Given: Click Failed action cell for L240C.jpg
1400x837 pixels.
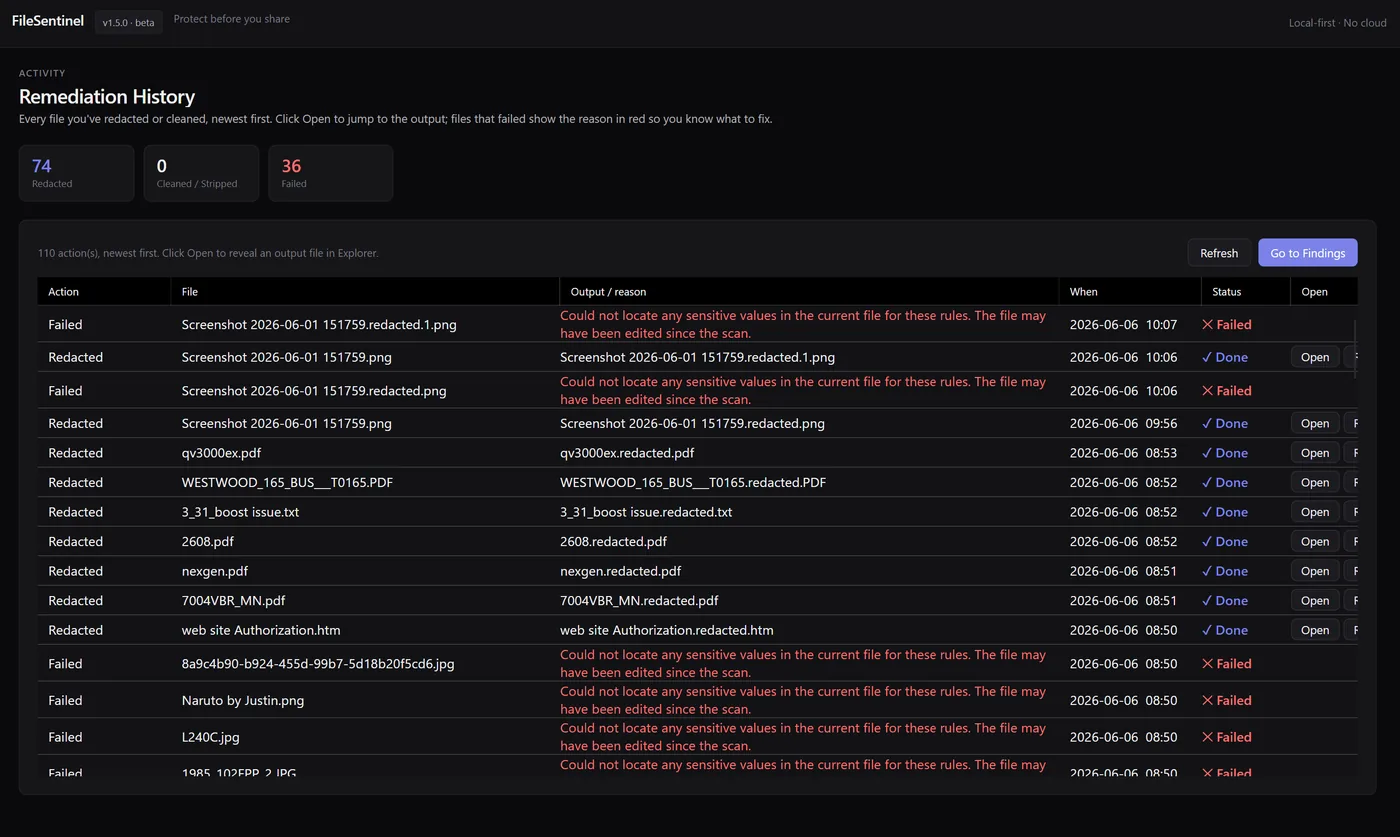Looking at the screenshot, I should click(x=65, y=737).
